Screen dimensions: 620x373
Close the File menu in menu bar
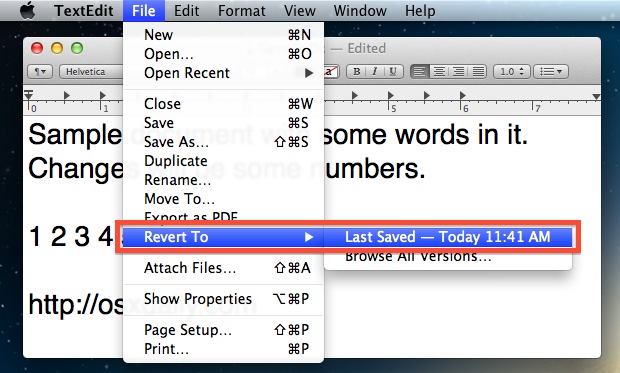point(144,11)
